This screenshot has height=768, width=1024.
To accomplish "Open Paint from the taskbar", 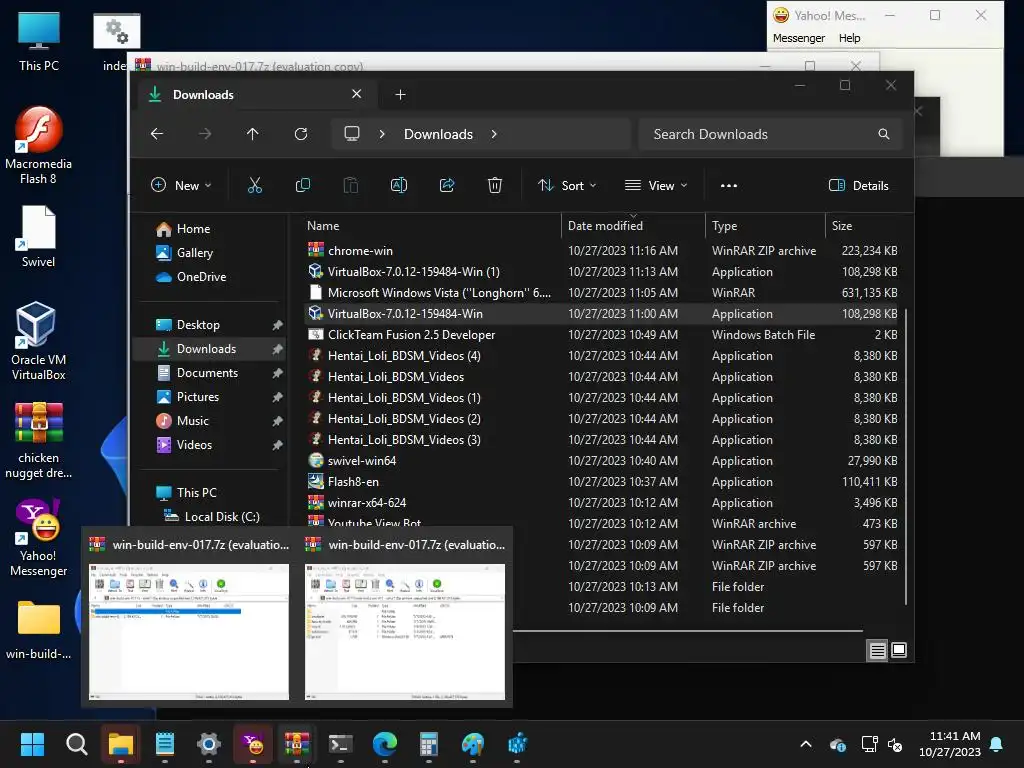I will (x=473, y=744).
